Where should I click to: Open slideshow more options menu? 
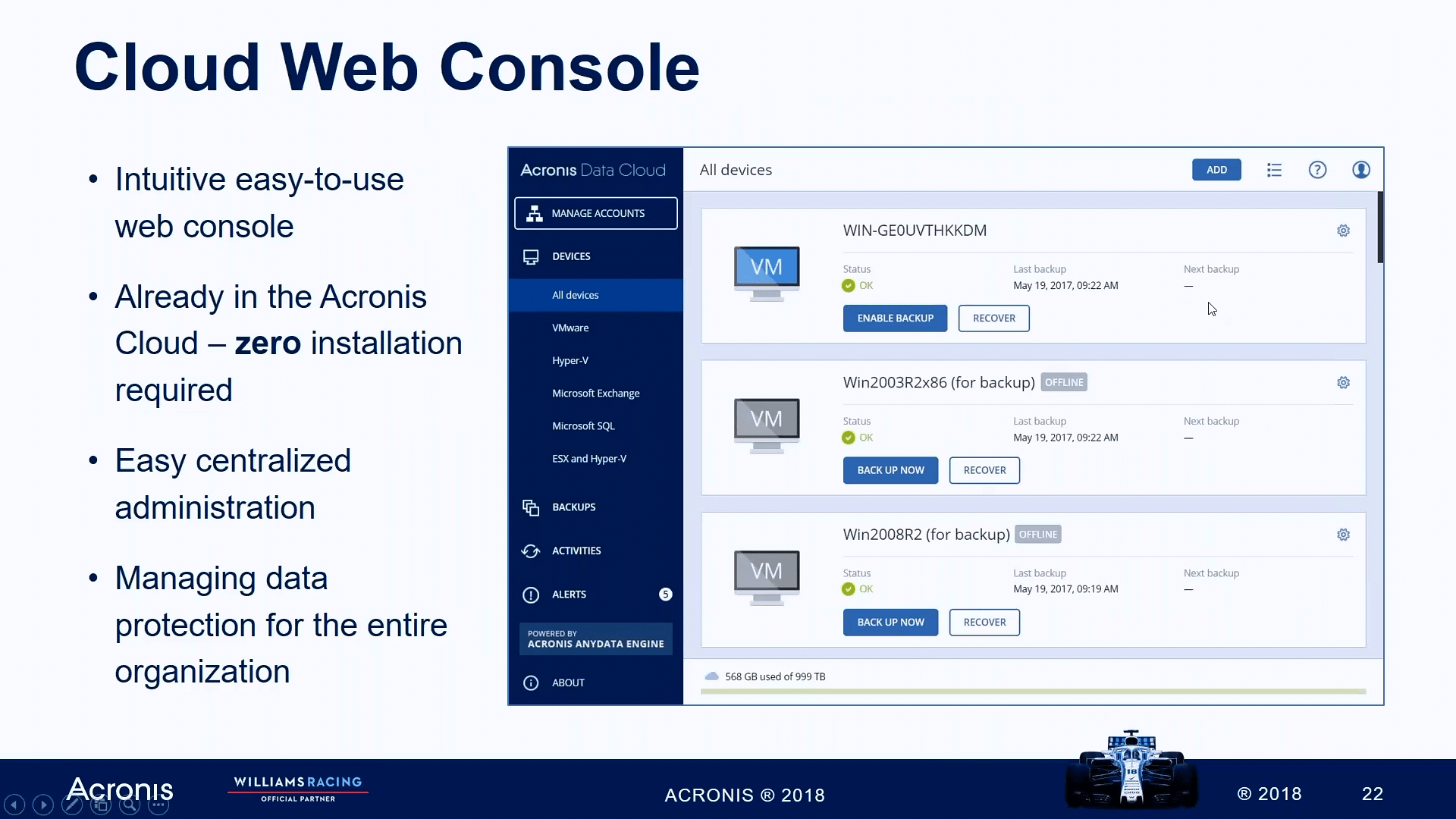(x=158, y=805)
